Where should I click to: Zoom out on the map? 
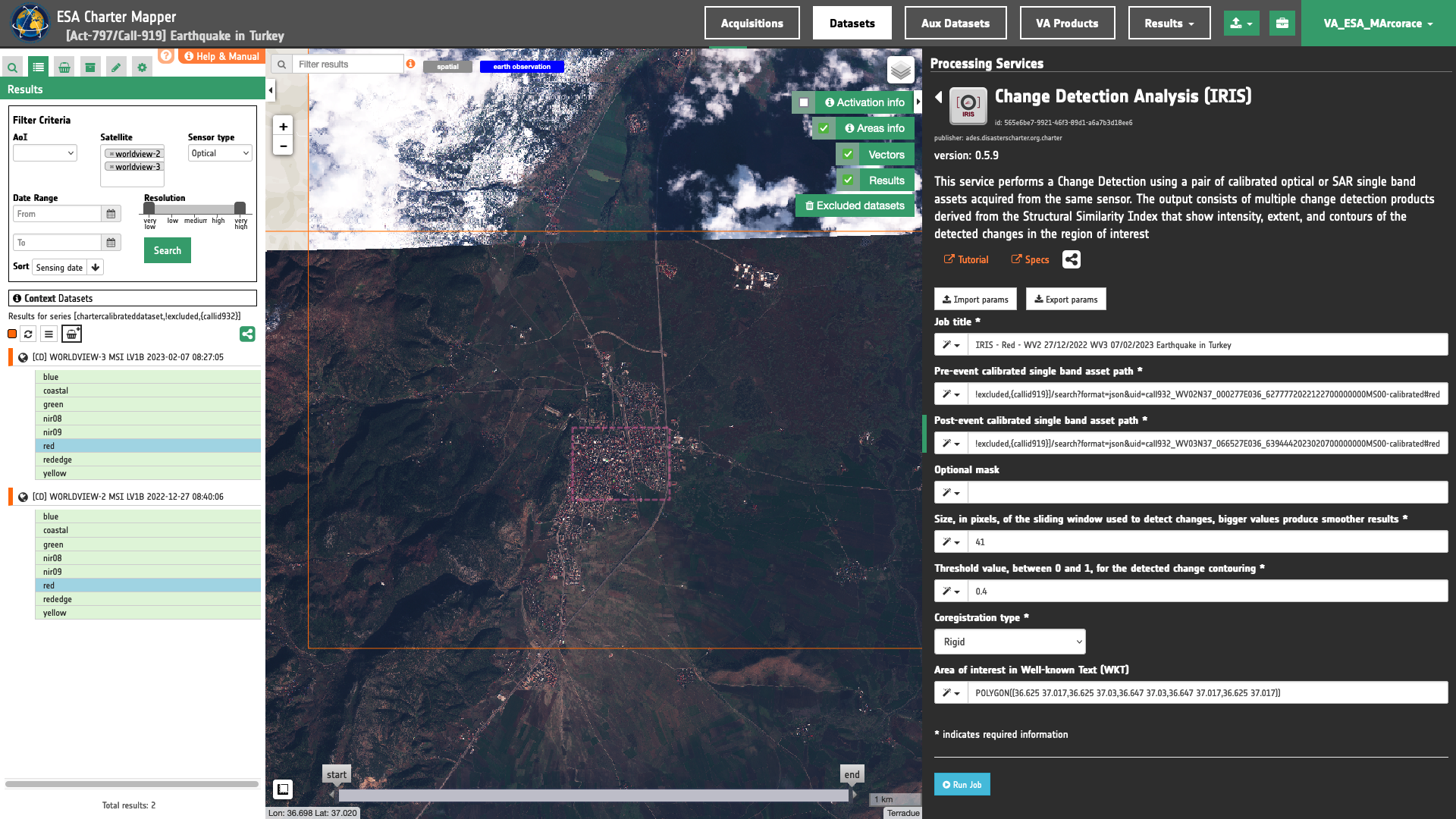coord(283,146)
